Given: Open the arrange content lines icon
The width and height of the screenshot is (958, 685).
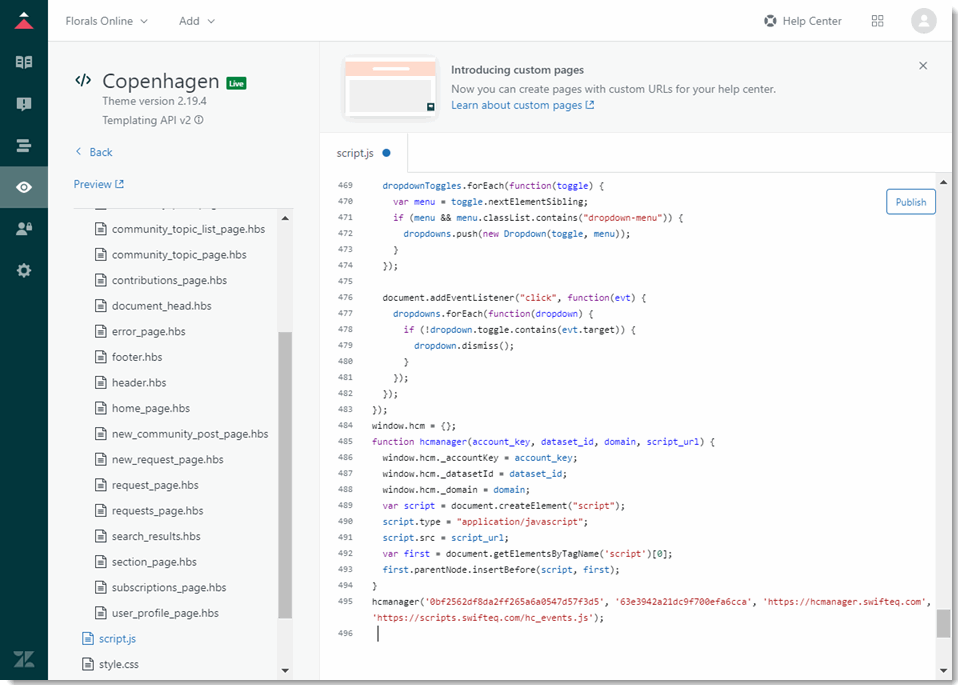Looking at the screenshot, I should 24,145.
